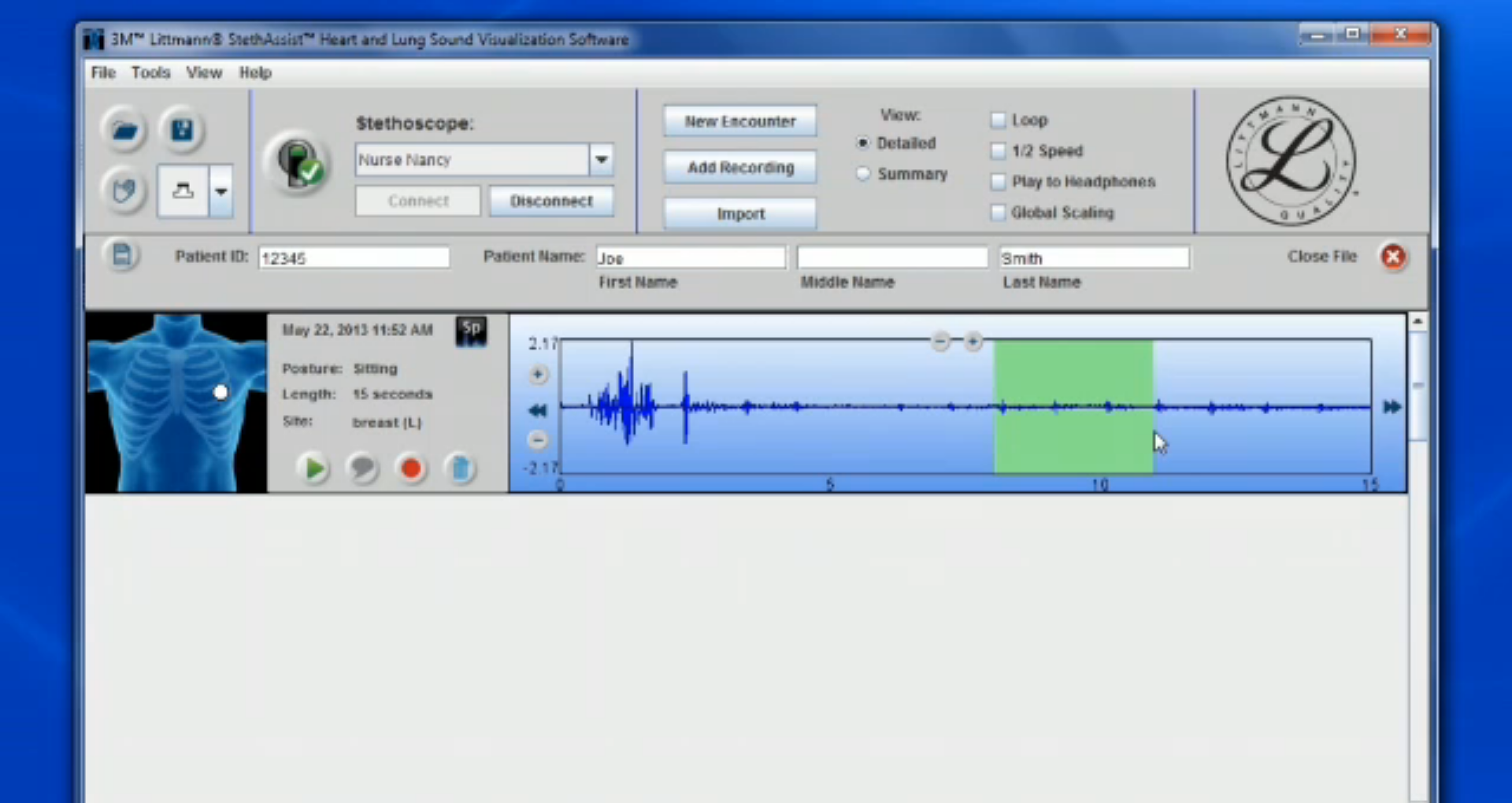Click the Import button

tap(739, 213)
